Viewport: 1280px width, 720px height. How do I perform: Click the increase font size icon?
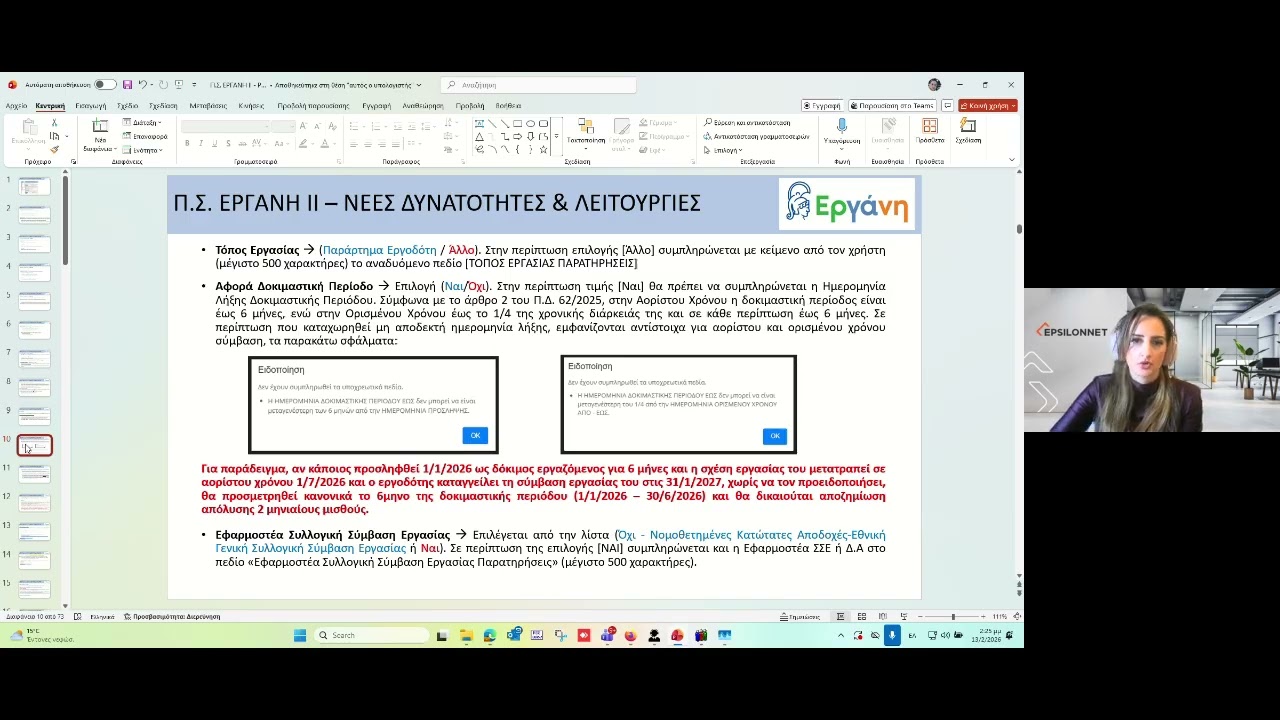[304, 126]
